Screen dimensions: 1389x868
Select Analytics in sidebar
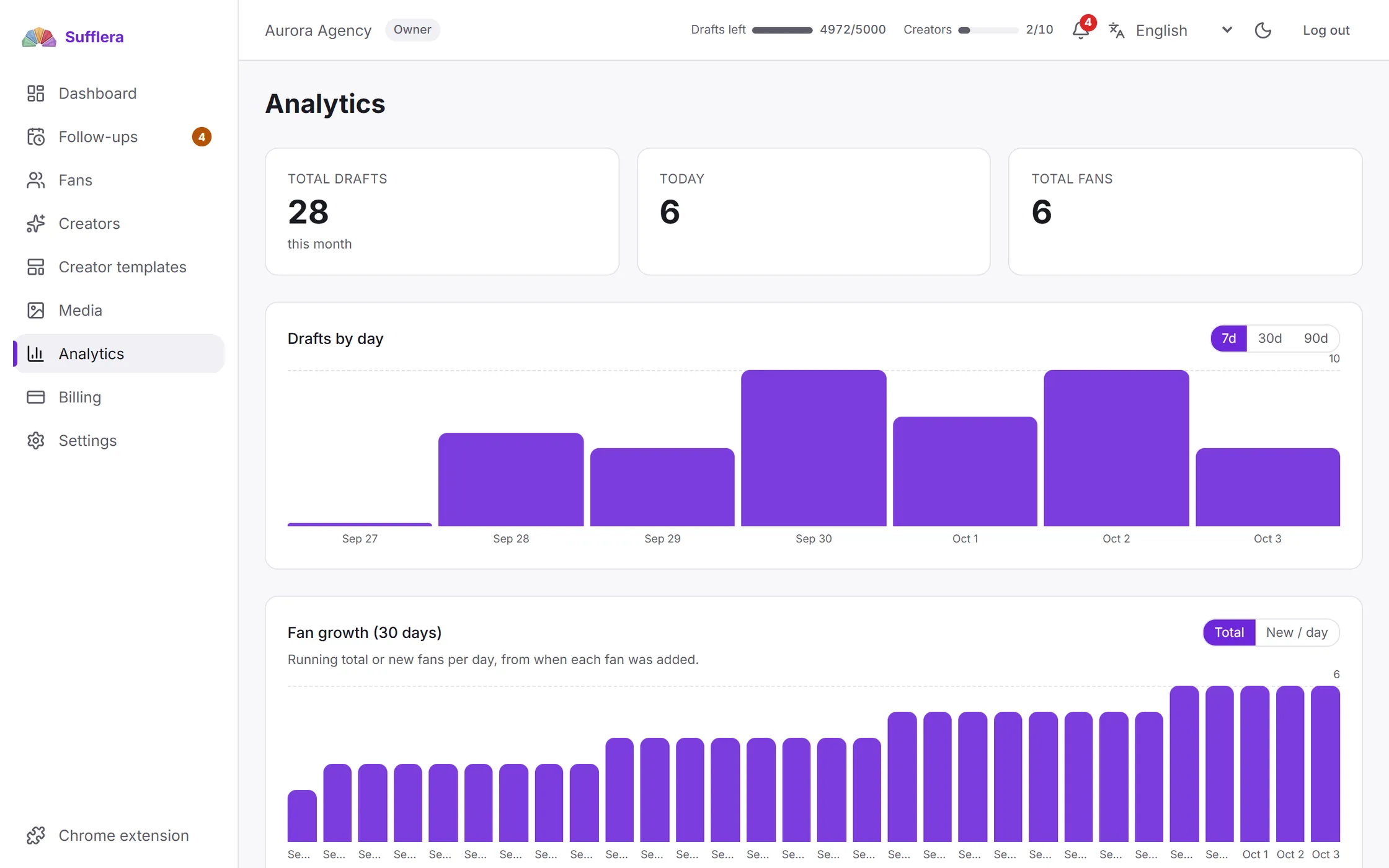point(118,354)
